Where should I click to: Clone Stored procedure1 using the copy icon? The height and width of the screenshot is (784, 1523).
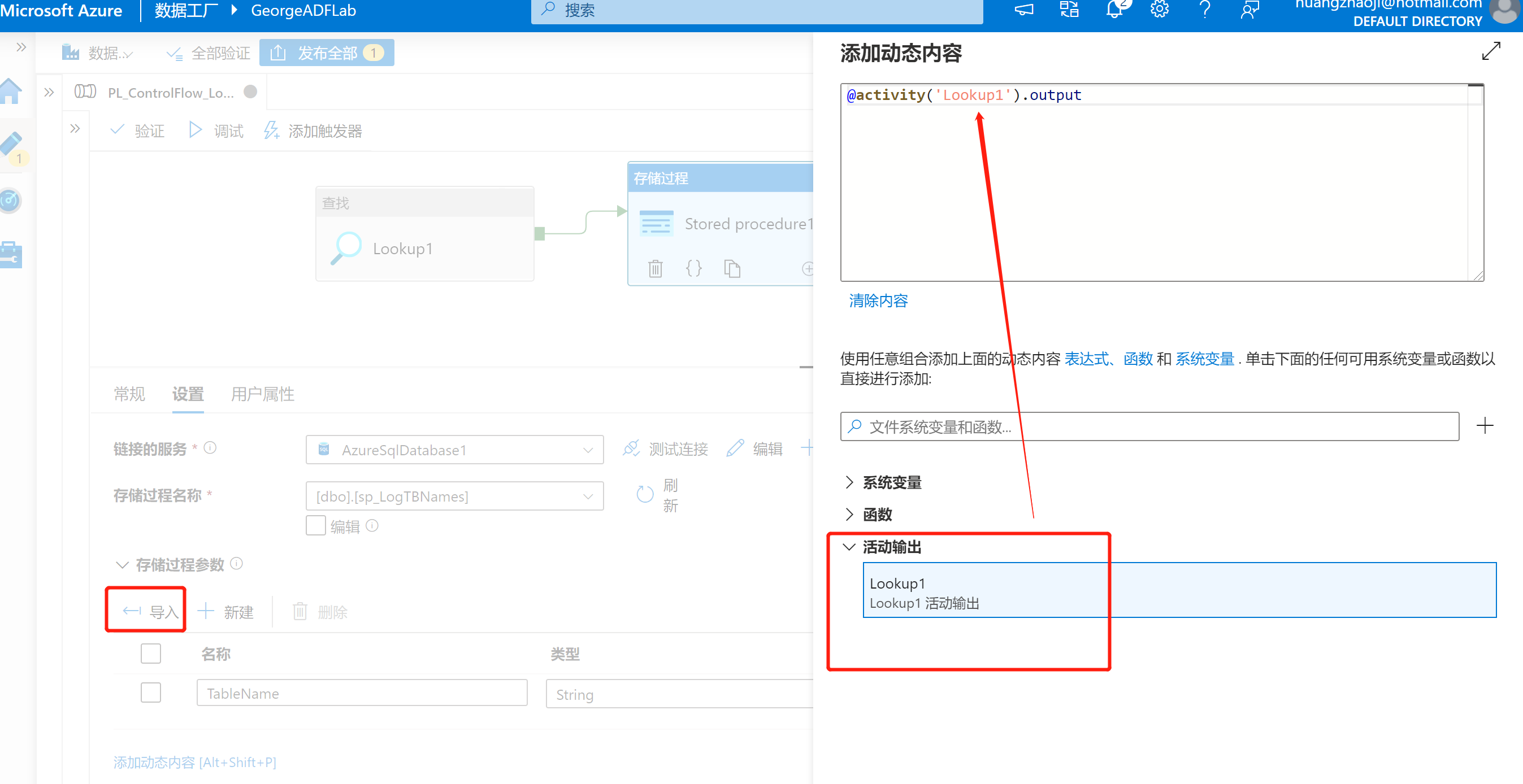pos(733,268)
